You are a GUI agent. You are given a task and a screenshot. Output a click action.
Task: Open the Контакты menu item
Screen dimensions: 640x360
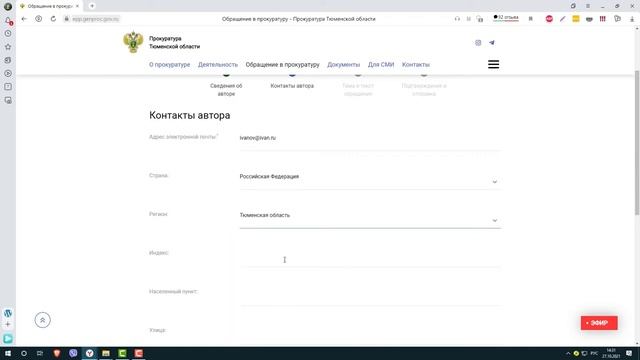click(x=416, y=64)
